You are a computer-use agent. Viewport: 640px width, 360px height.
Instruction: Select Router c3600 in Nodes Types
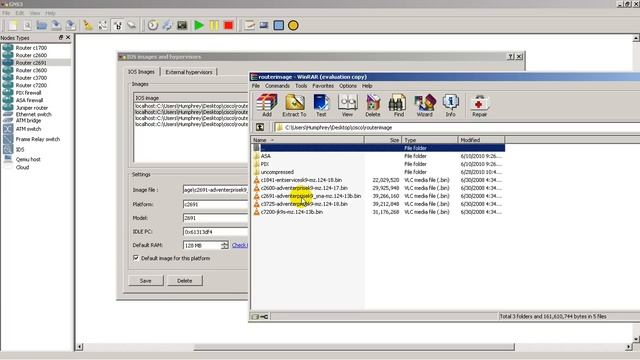tap(31, 70)
